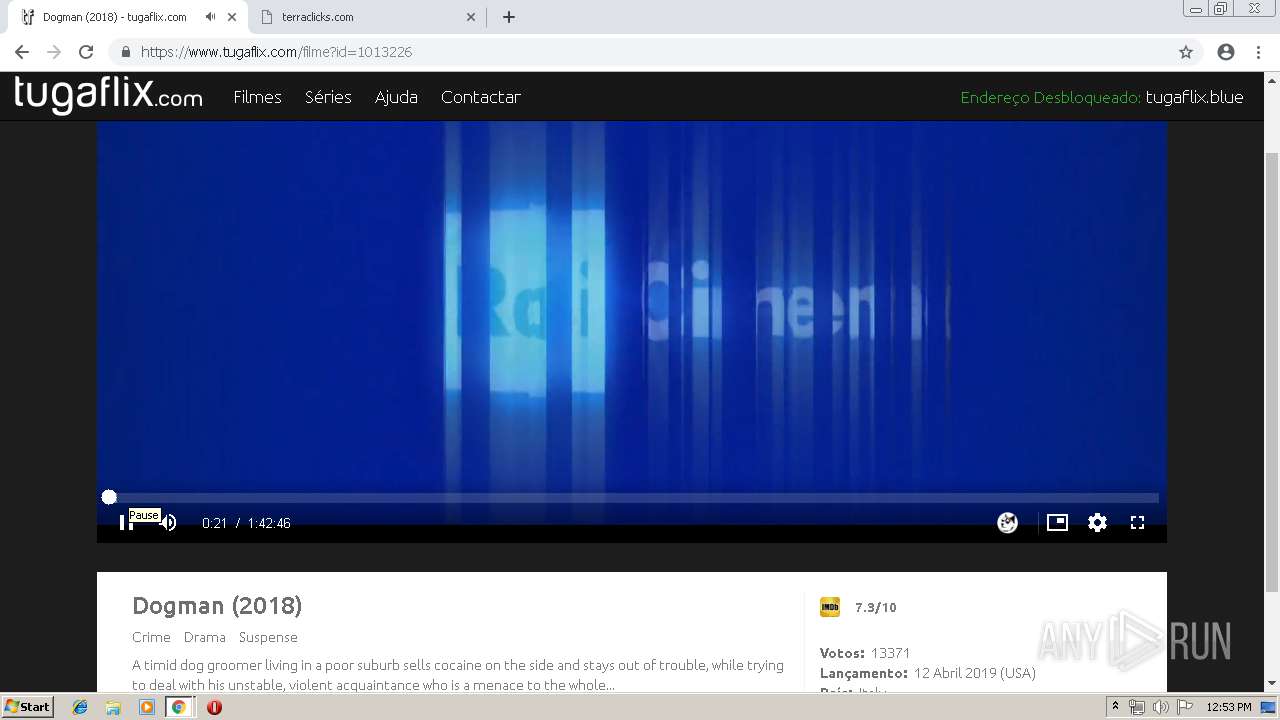Image resolution: width=1280 pixels, height=720 pixels.
Task: Open the tugaflix.blue unblocked address link
Action: 1194,97
